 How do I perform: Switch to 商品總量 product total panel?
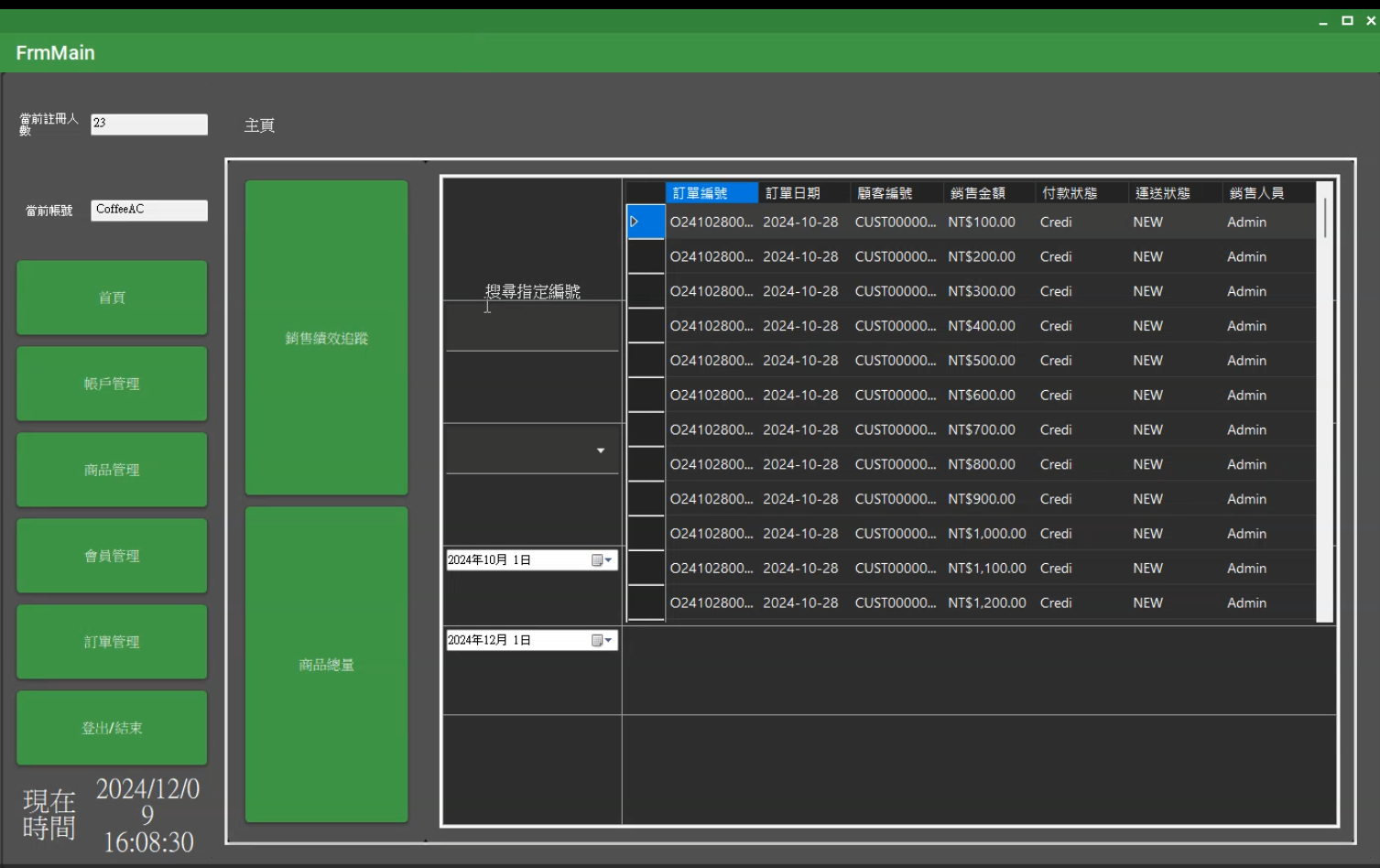(x=326, y=665)
